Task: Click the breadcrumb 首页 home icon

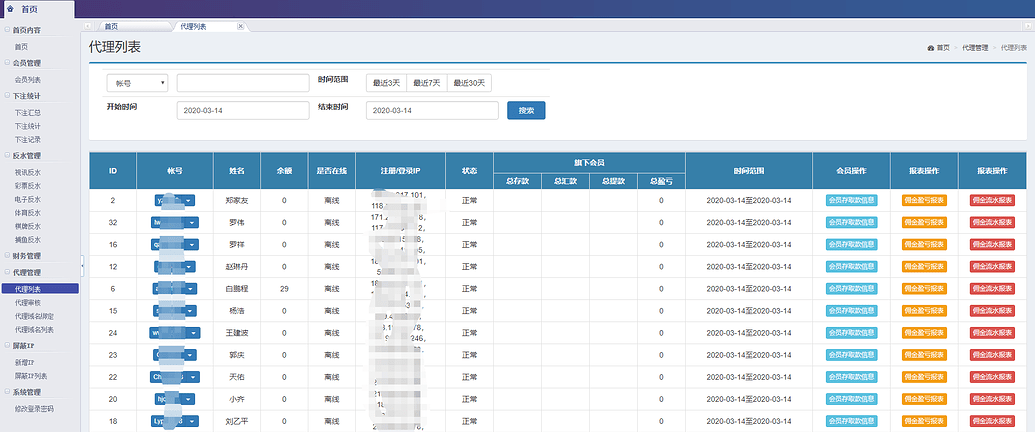Action: click(931, 48)
